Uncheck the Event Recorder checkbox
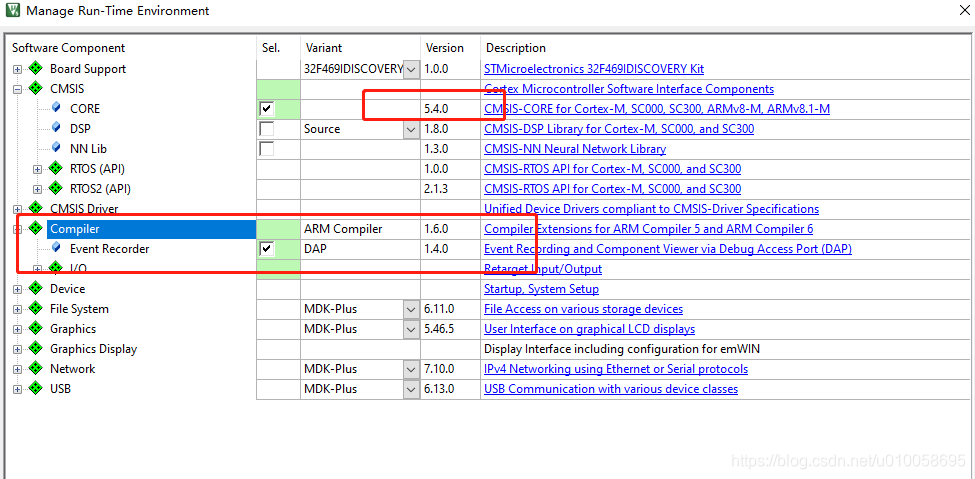The image size is (975, 479). (267, 249)
